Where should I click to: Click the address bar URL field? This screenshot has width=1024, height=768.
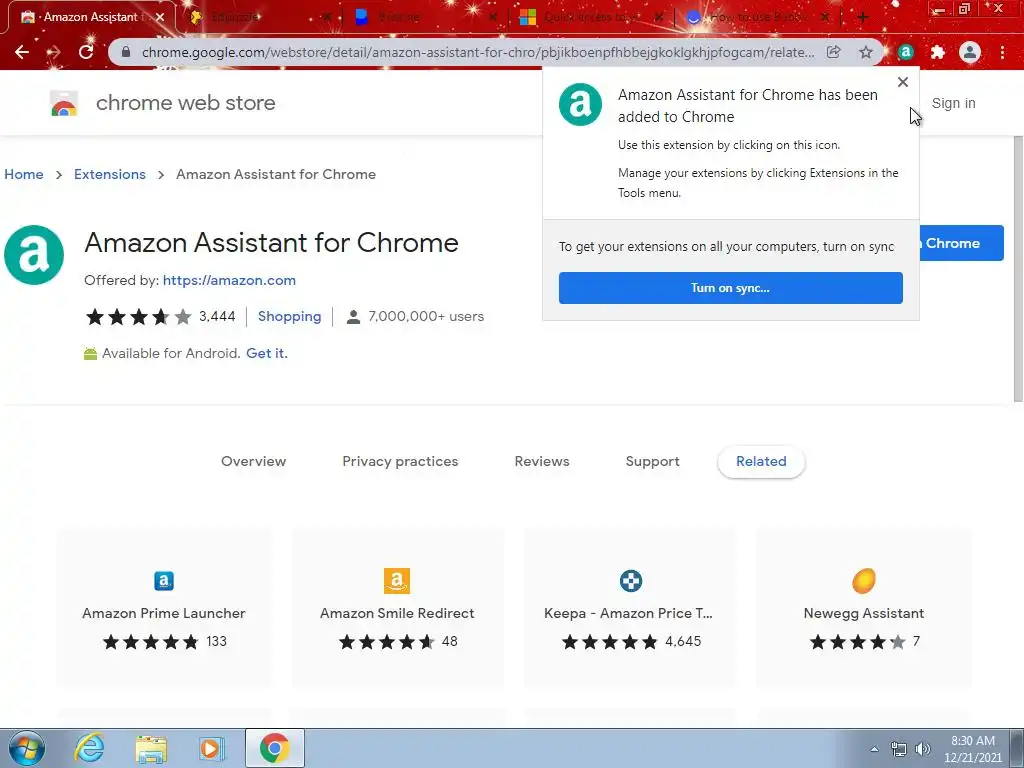478,52
